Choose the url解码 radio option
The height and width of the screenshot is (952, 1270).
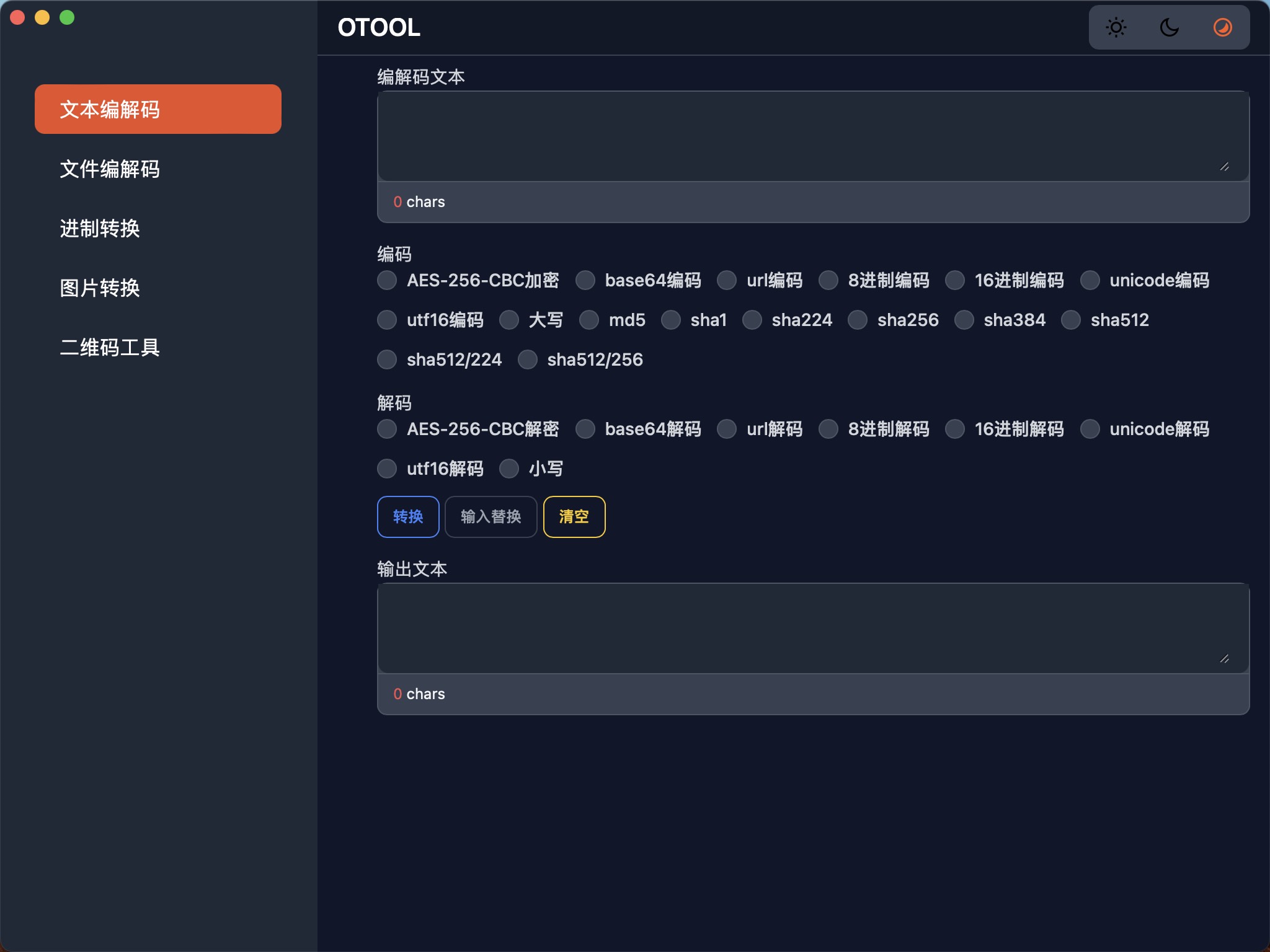(x=727, y=430)
